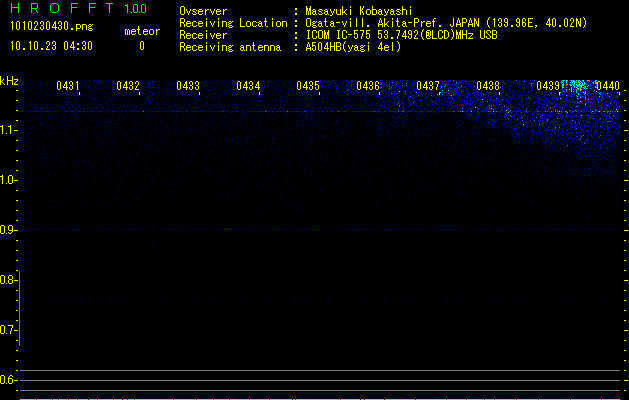The height and width of the screenshot is (400, 629).
Task: Click the Receiving antenna label
Action: point(230,47)
